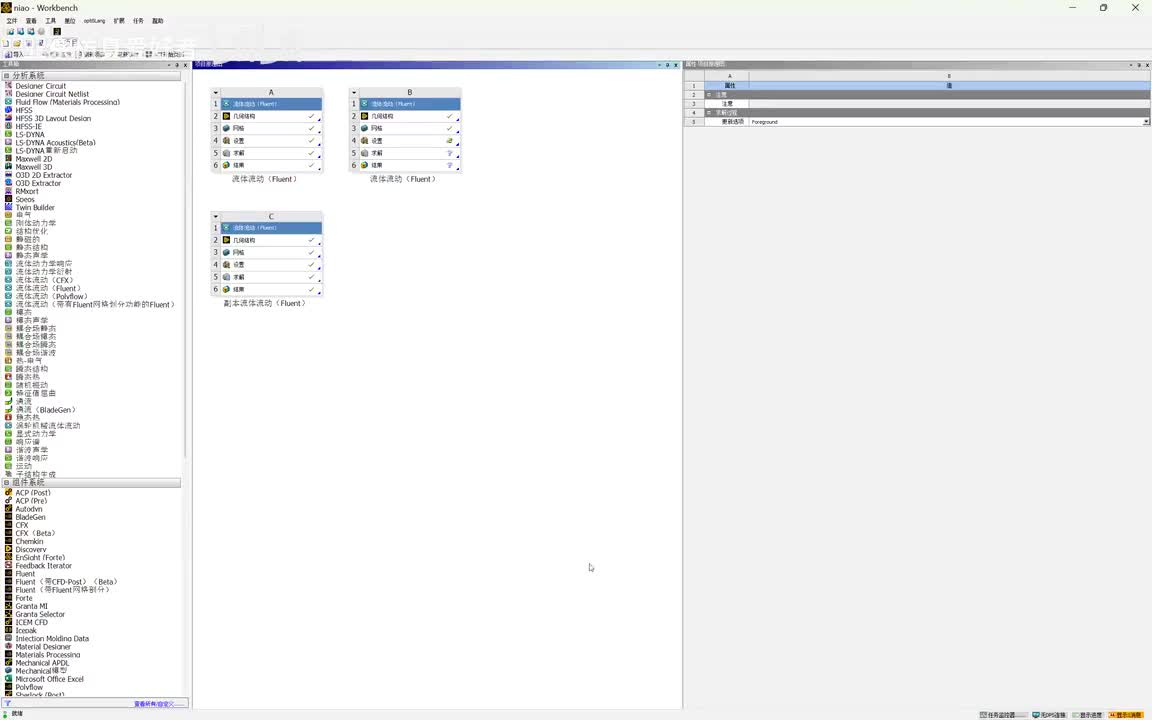The image size is (1152, 720).
Task: Open system B header dropdown arrow
Action: (x=353, y=93)
